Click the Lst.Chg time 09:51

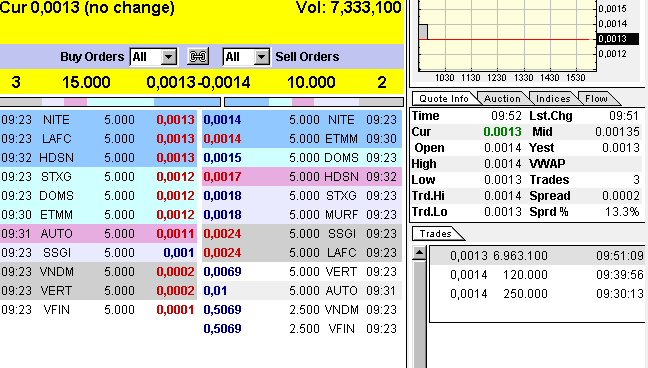click(x=624, y=116)
